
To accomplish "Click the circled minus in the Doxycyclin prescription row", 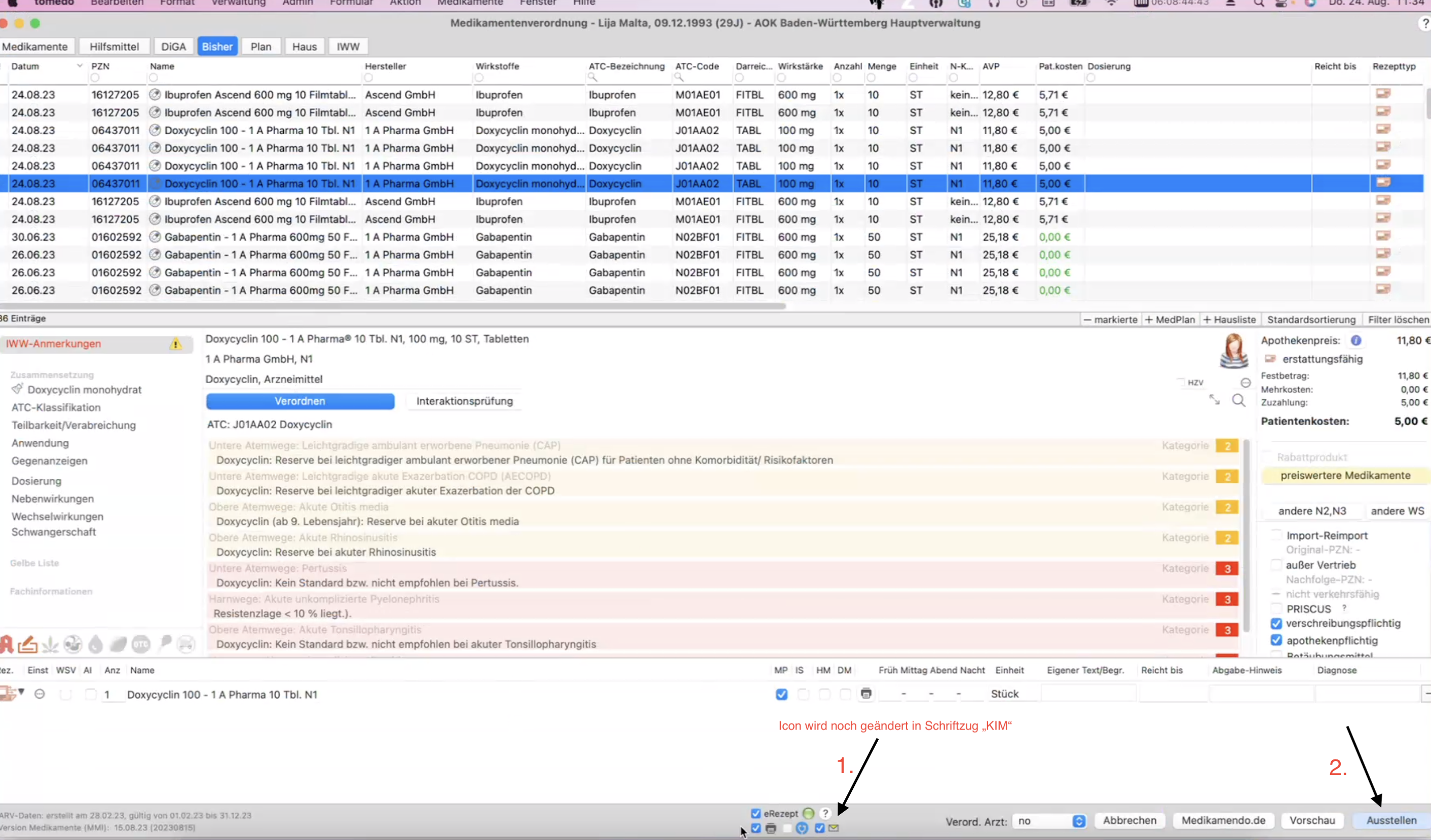I will tap(40, 694).
